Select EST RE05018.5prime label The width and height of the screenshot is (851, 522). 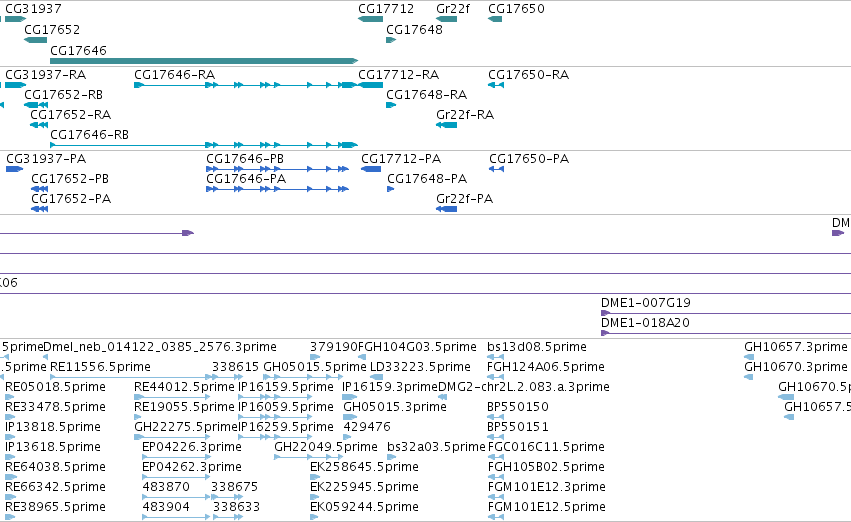[x=55, y=386]
